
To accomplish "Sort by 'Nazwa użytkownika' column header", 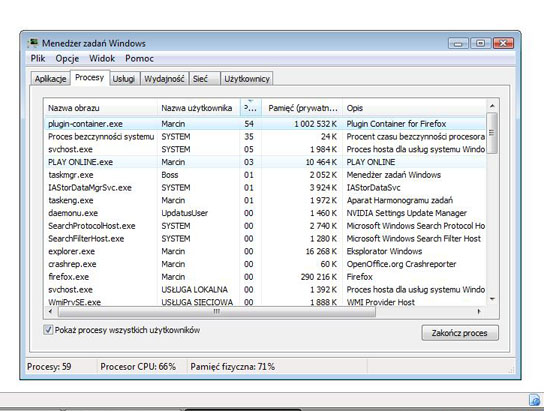I will point(198,108).
